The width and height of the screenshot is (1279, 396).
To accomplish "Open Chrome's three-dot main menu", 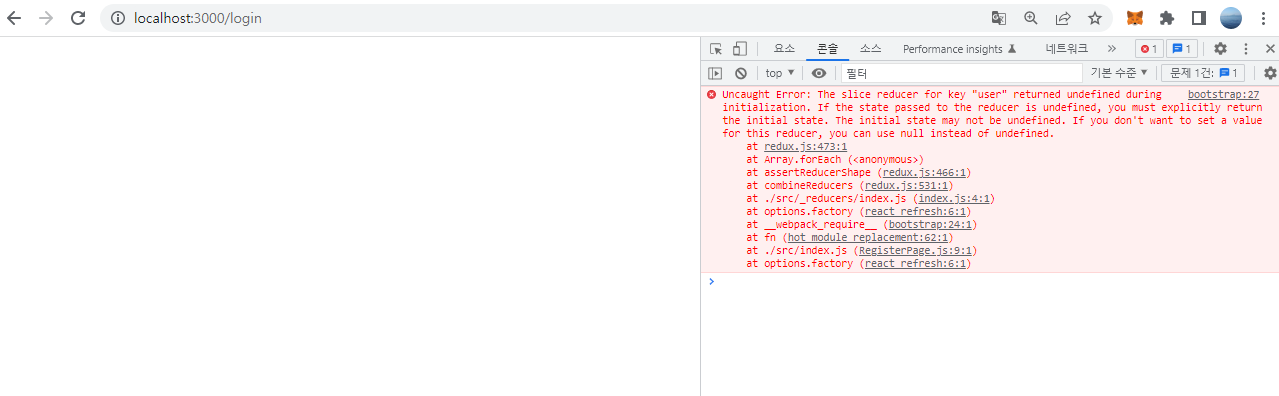I will [x=1263, y=18].
